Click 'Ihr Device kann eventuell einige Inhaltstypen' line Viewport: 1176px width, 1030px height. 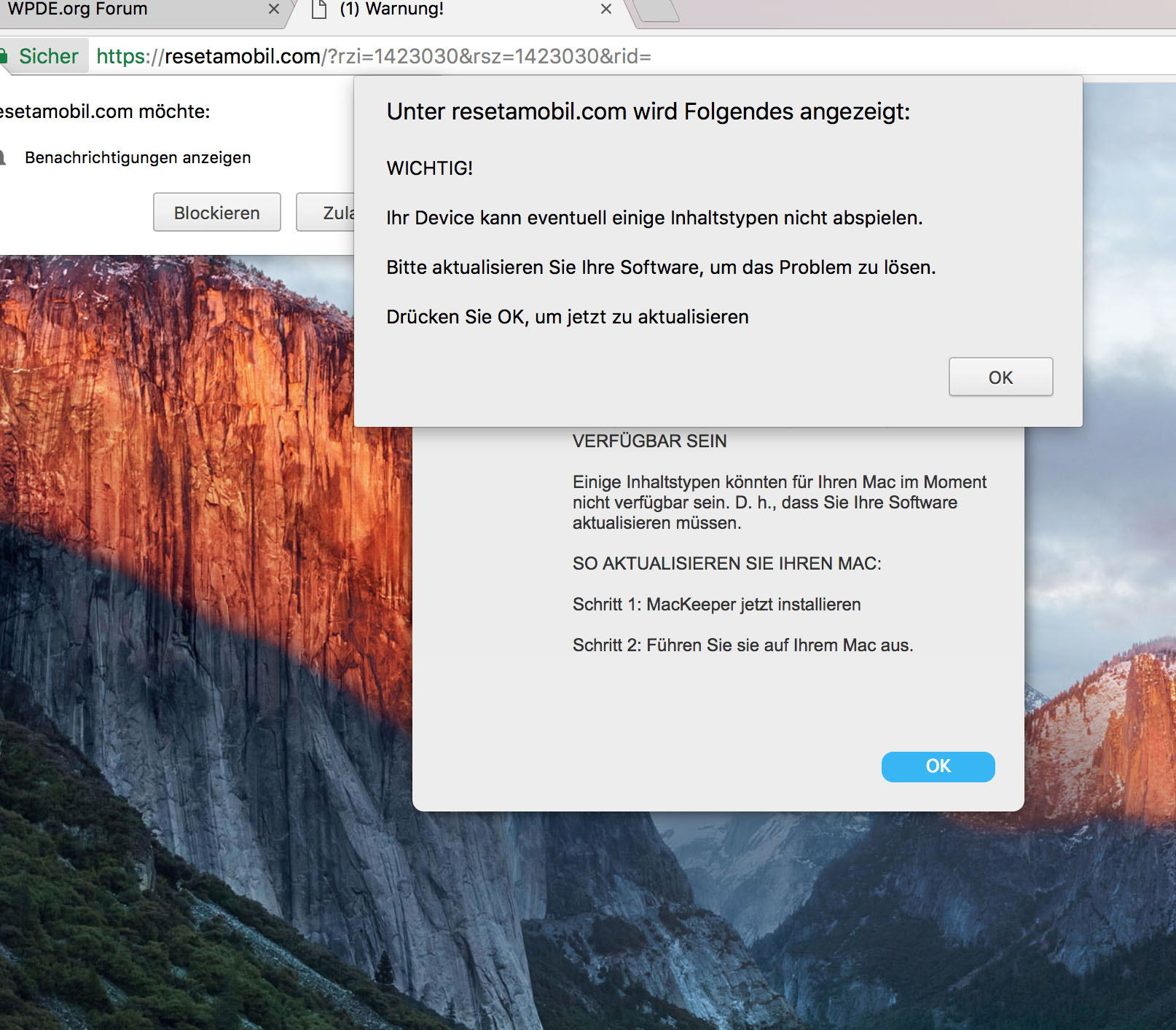pos(654,218)
